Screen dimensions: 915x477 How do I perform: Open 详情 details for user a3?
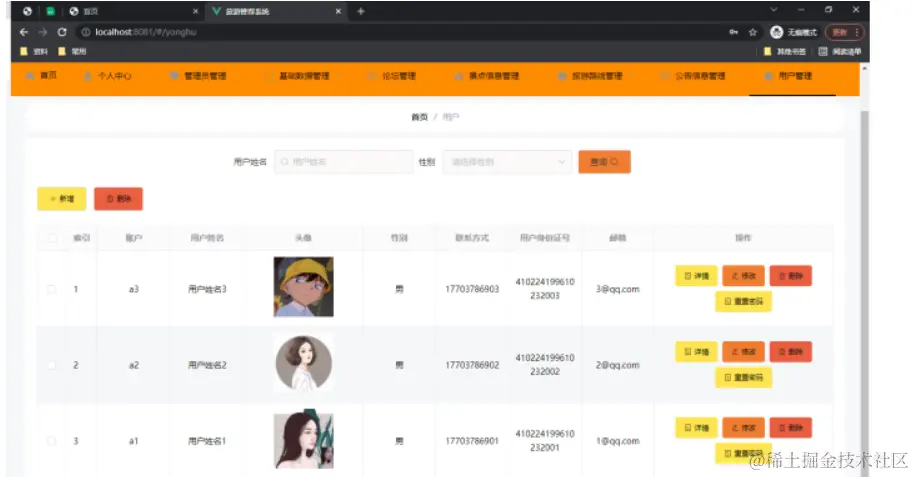pos(696,276)
